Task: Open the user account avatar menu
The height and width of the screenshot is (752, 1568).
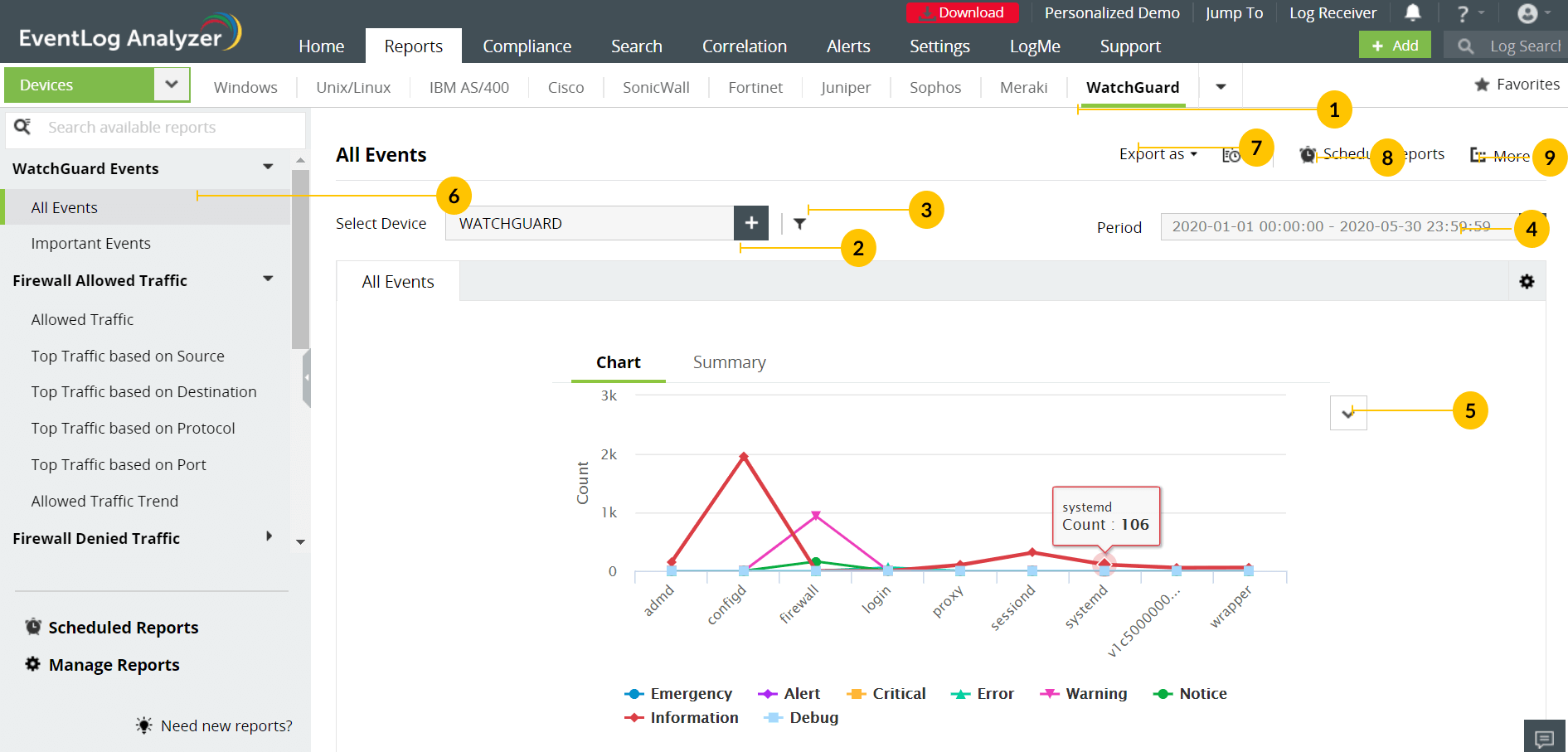Action: 1527,13
